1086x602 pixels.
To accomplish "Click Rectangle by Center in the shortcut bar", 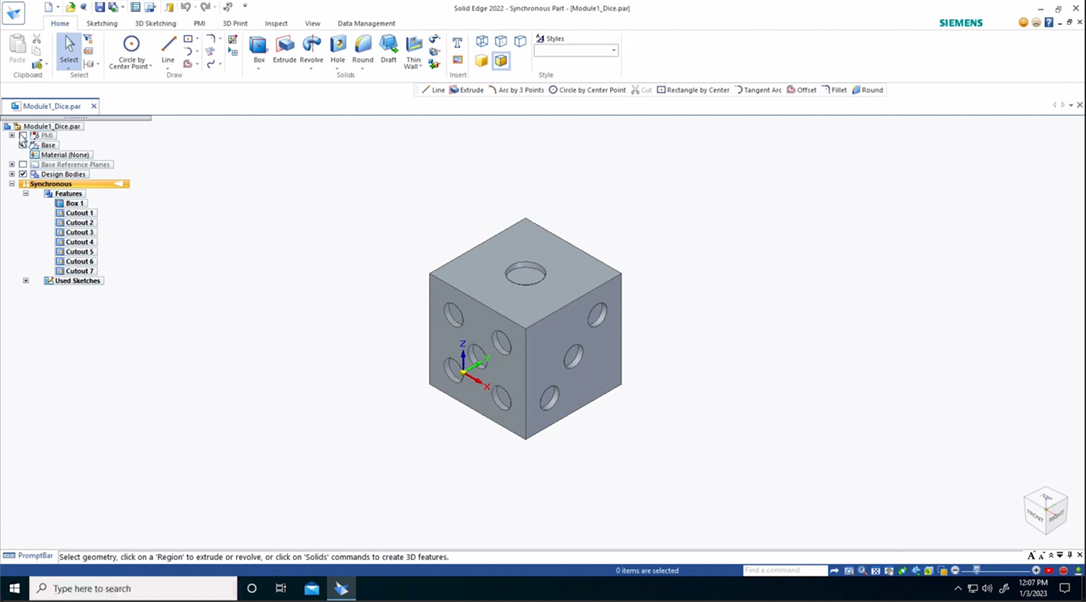I will click(x=693, y=90).
